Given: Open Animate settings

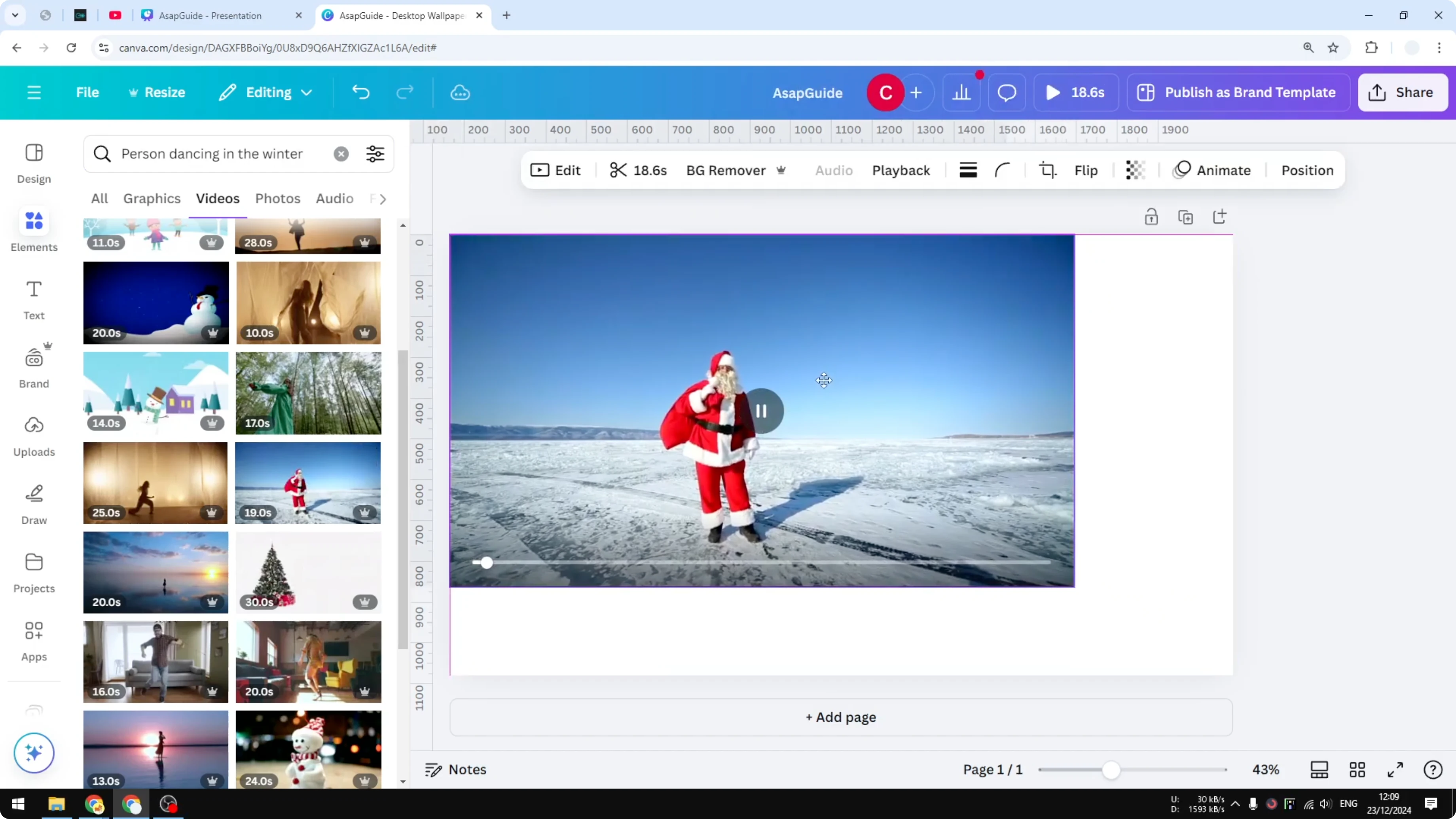Looking at the screenshot, I should (x=1213, y=170).
